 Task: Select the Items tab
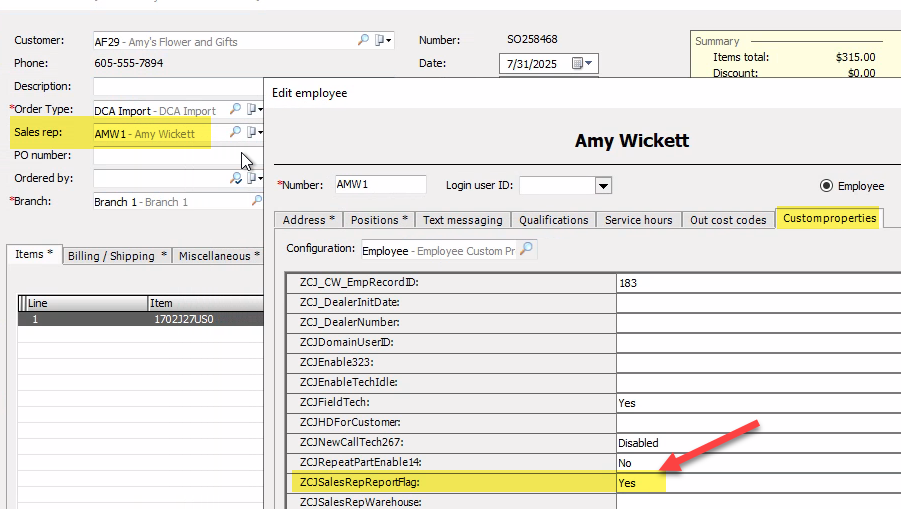click(x=34, y=254)
